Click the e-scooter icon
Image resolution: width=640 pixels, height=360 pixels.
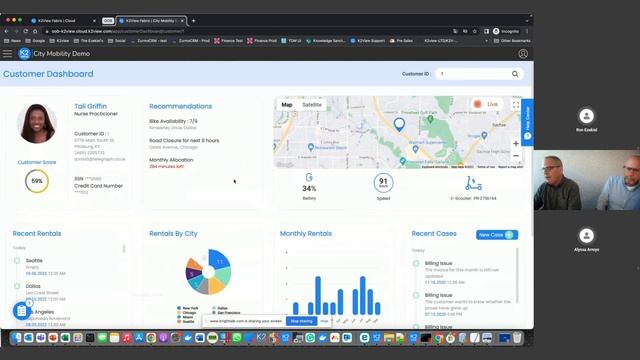[x=473, y=183]
